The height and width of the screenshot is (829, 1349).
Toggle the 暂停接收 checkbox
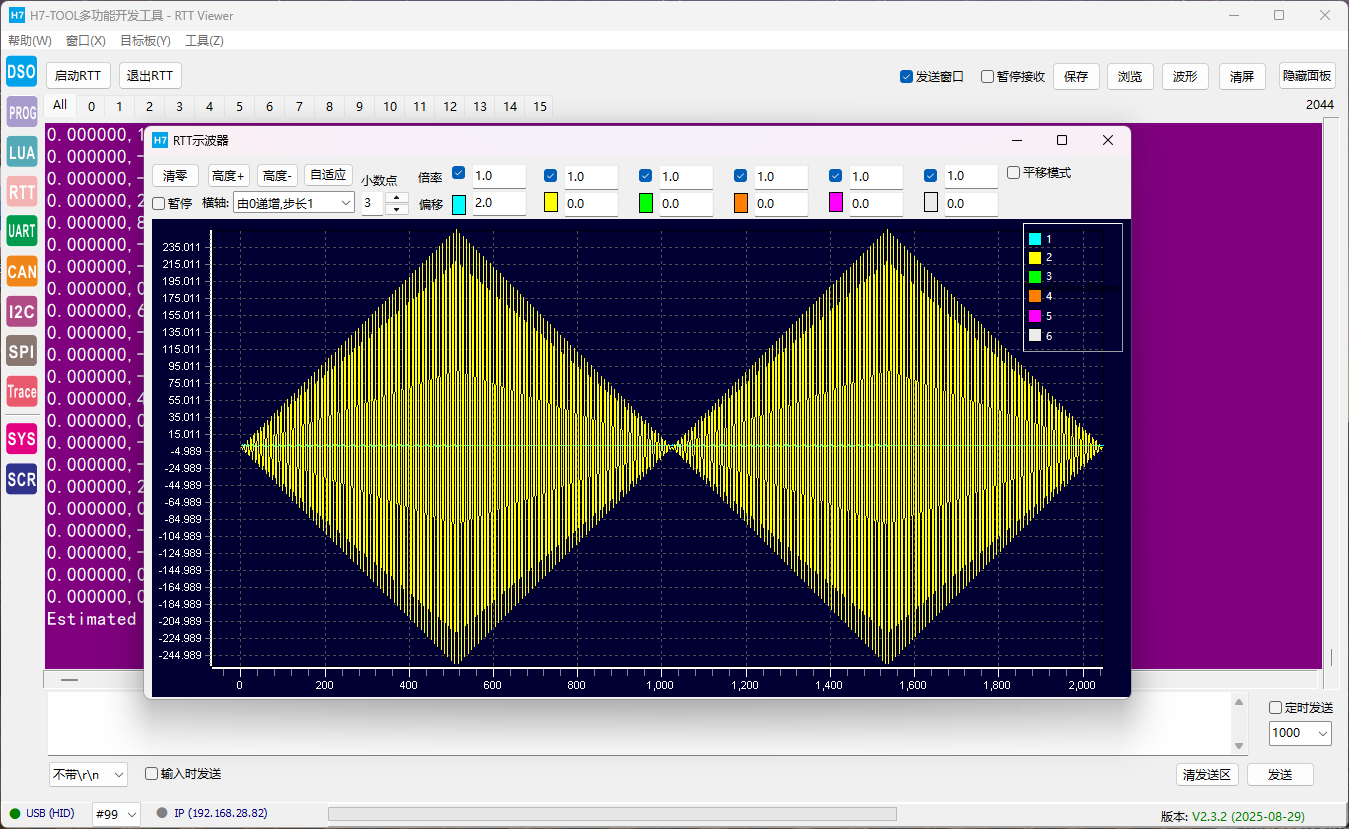(x=987, y=77)
